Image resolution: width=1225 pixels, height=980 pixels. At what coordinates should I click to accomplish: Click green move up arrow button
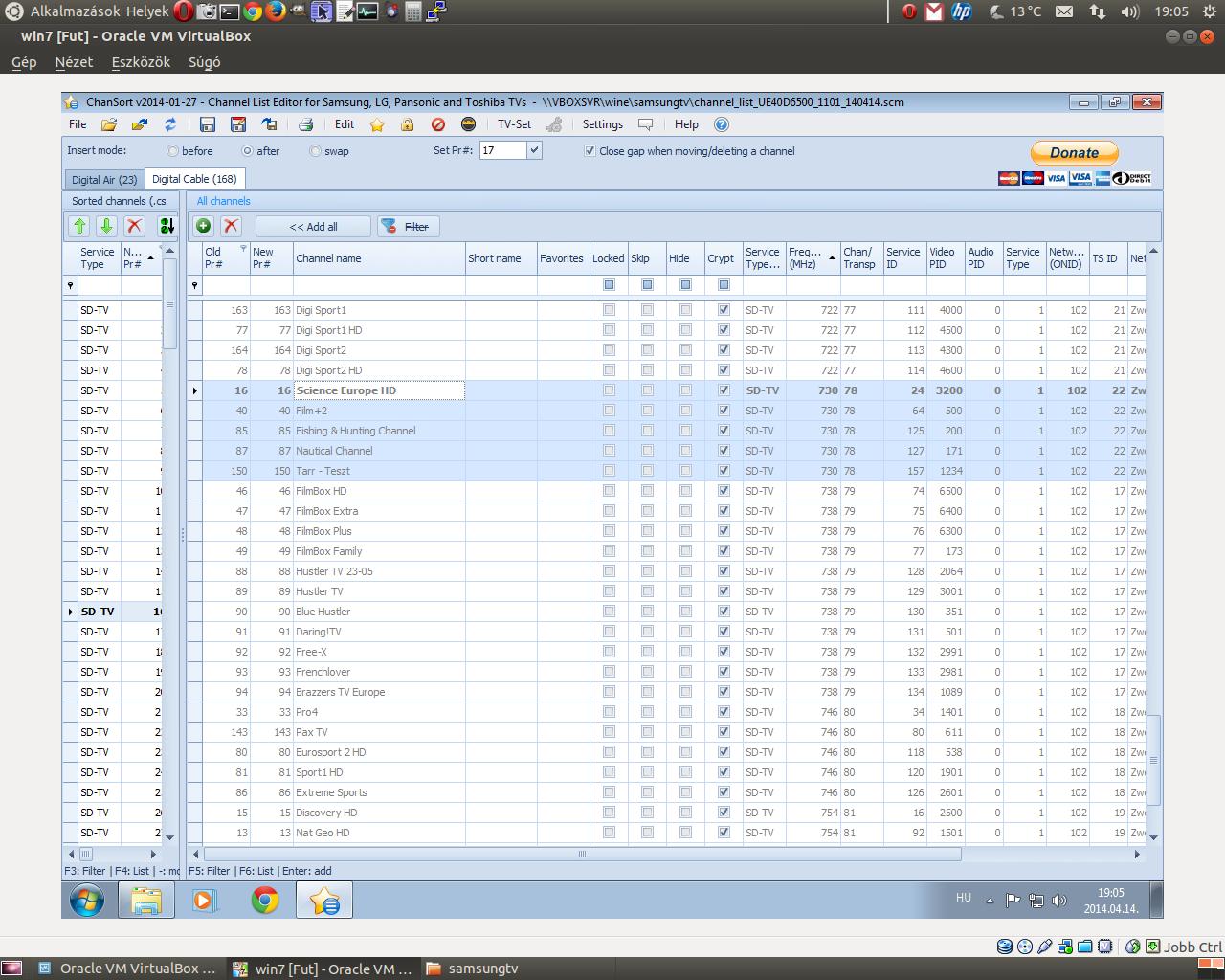point(79,226)
